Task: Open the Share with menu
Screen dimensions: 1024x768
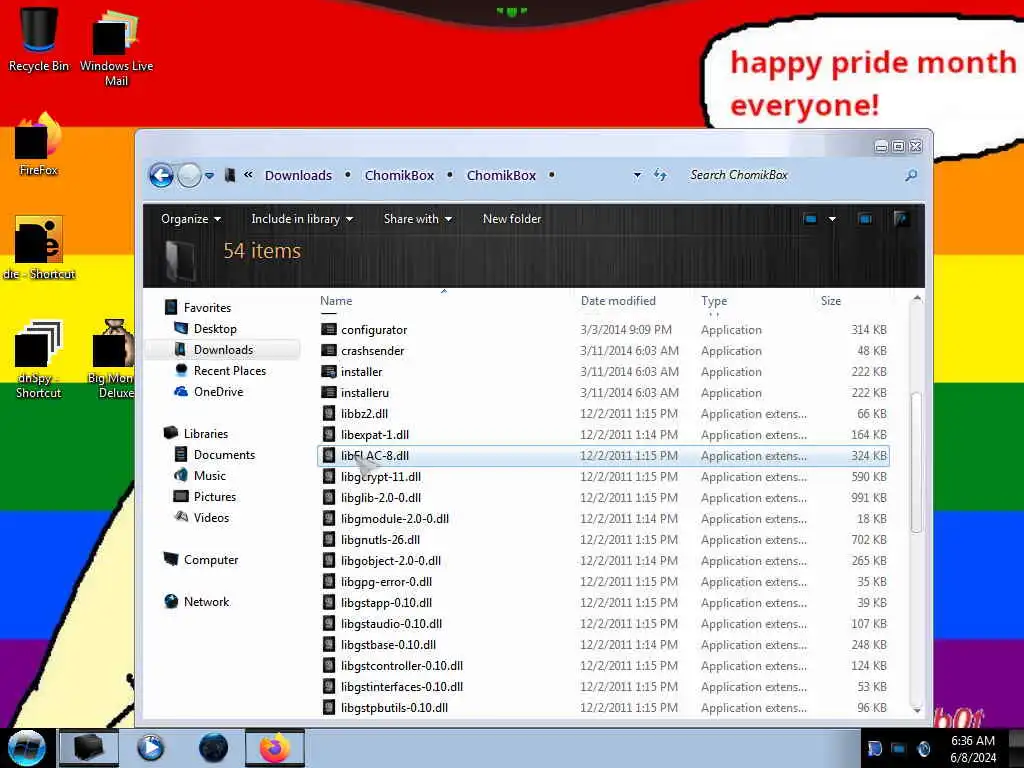Action: pyautogui.click(x=417, y=219)
